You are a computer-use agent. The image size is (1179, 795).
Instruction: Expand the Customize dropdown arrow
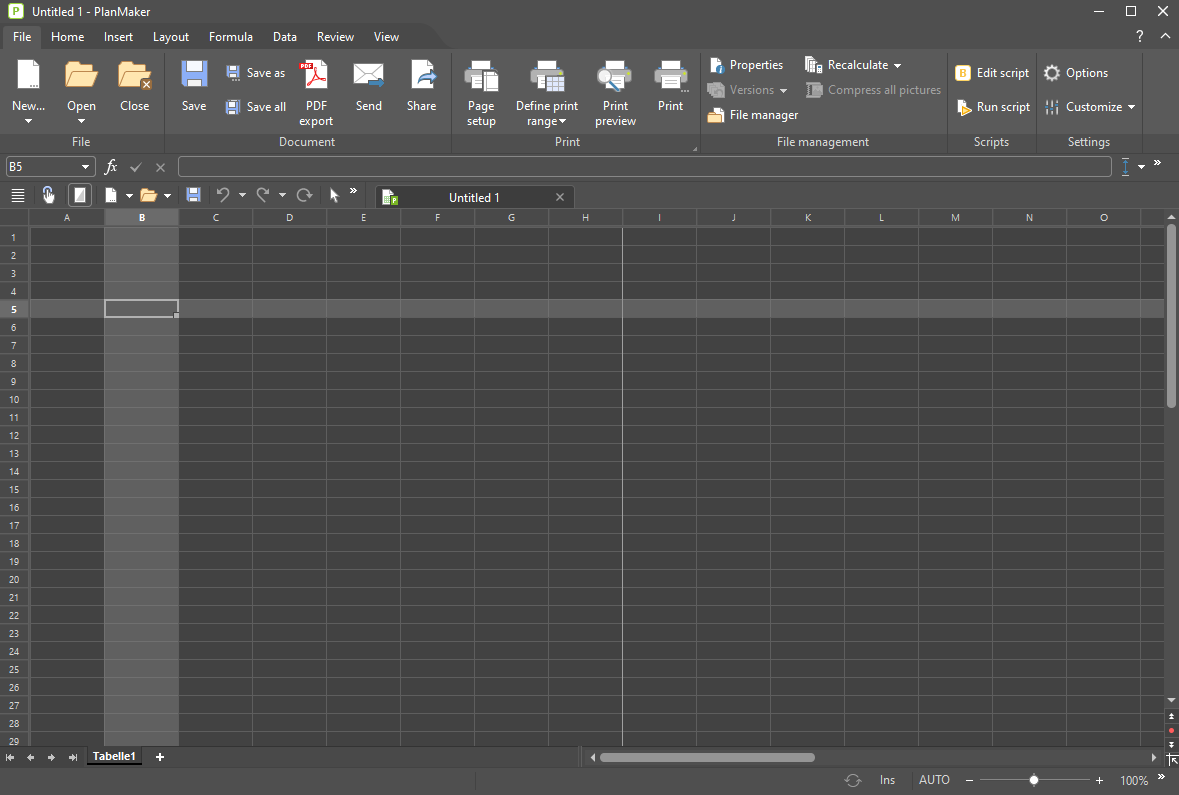coord(1131,107)
